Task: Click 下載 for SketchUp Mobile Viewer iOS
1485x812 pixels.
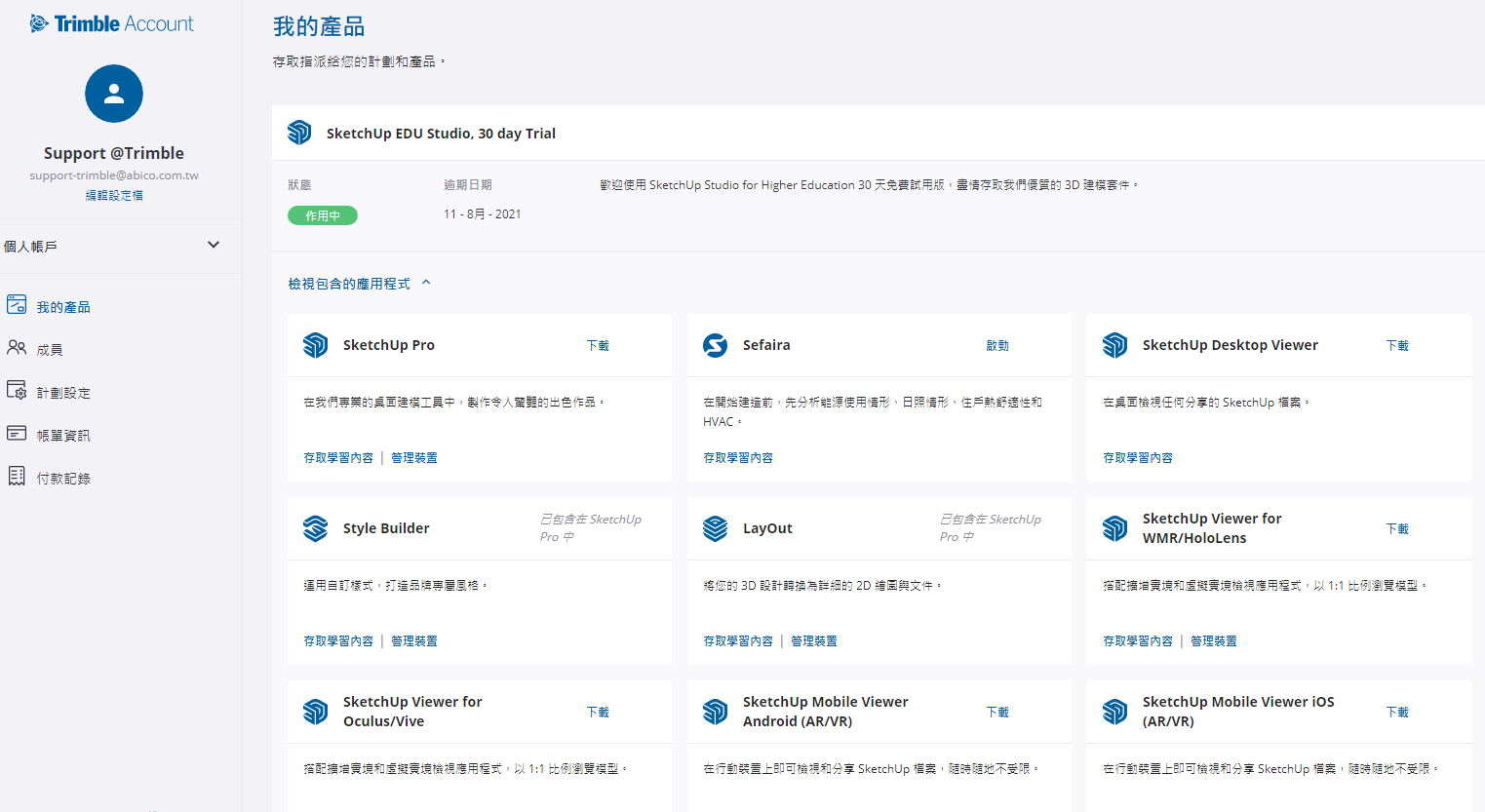Action: tap(1397, 713)
